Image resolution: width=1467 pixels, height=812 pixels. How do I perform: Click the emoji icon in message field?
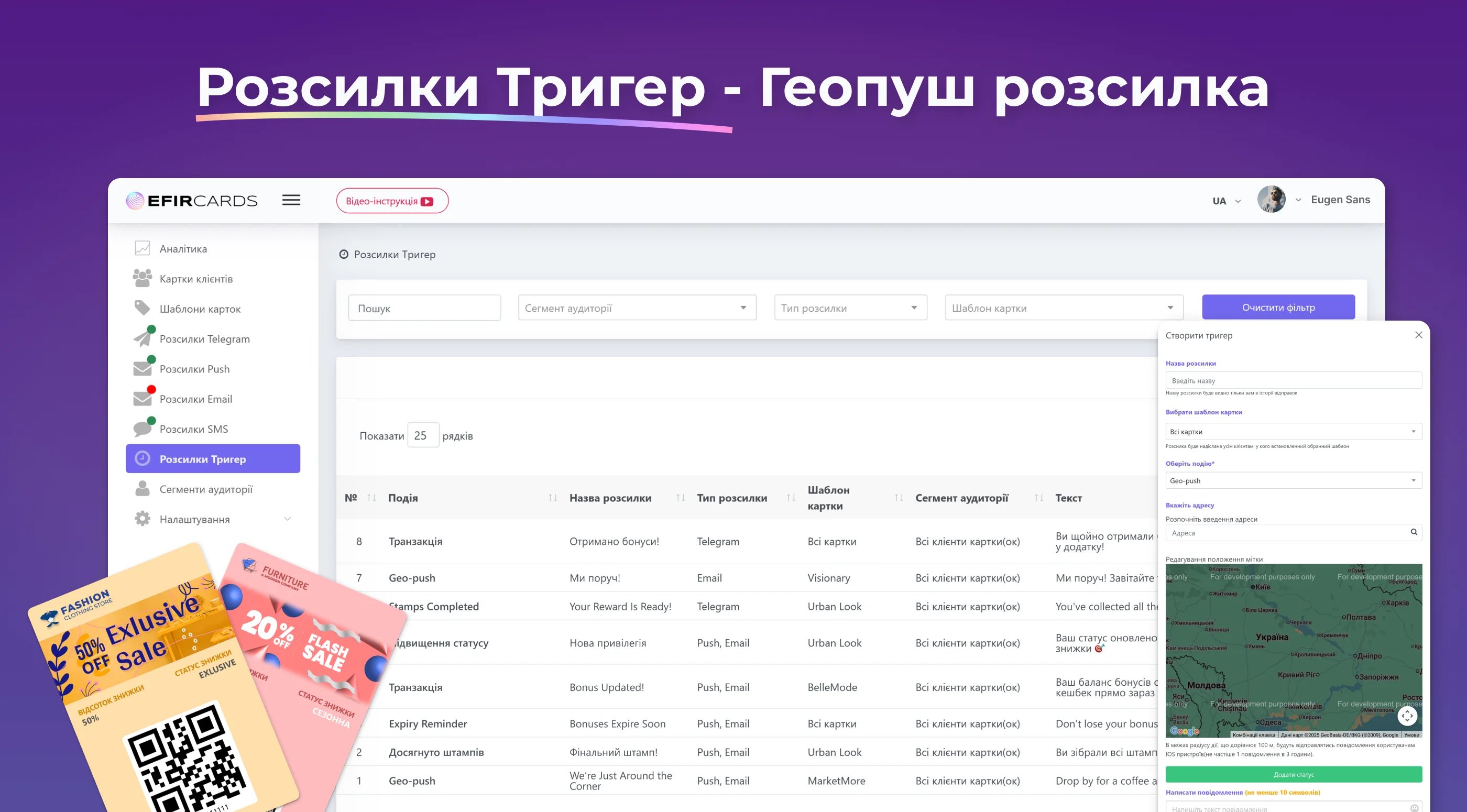click(x=1414, y=808)
